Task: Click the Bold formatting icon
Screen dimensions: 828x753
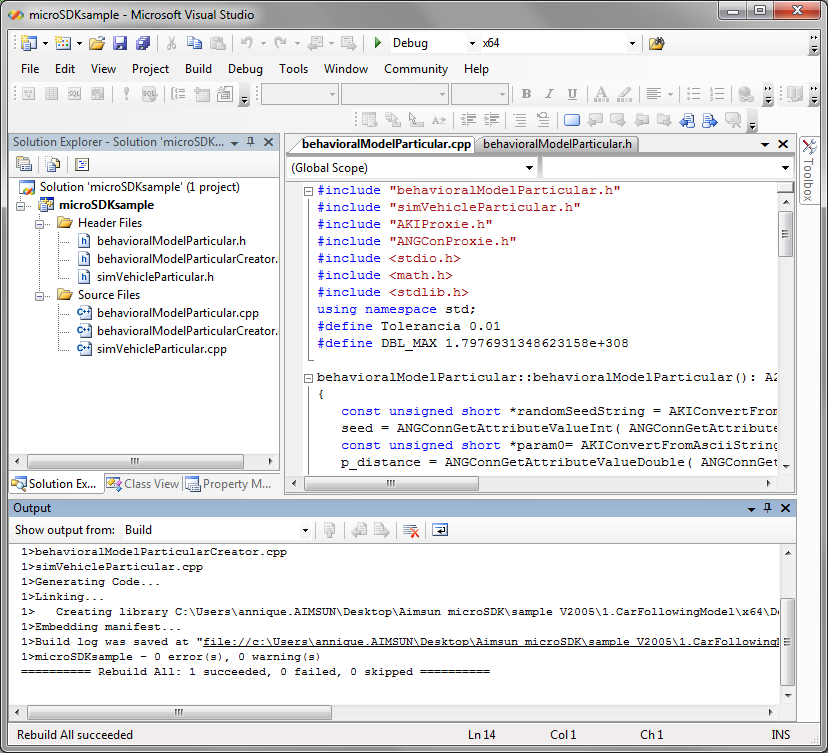Action: 526,94
